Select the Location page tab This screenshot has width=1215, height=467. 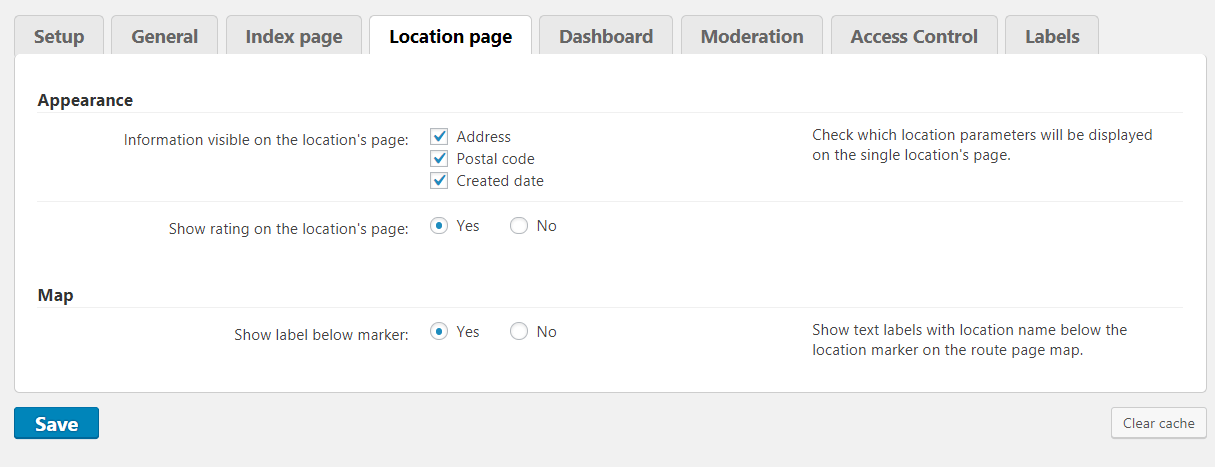coord(450,37)
